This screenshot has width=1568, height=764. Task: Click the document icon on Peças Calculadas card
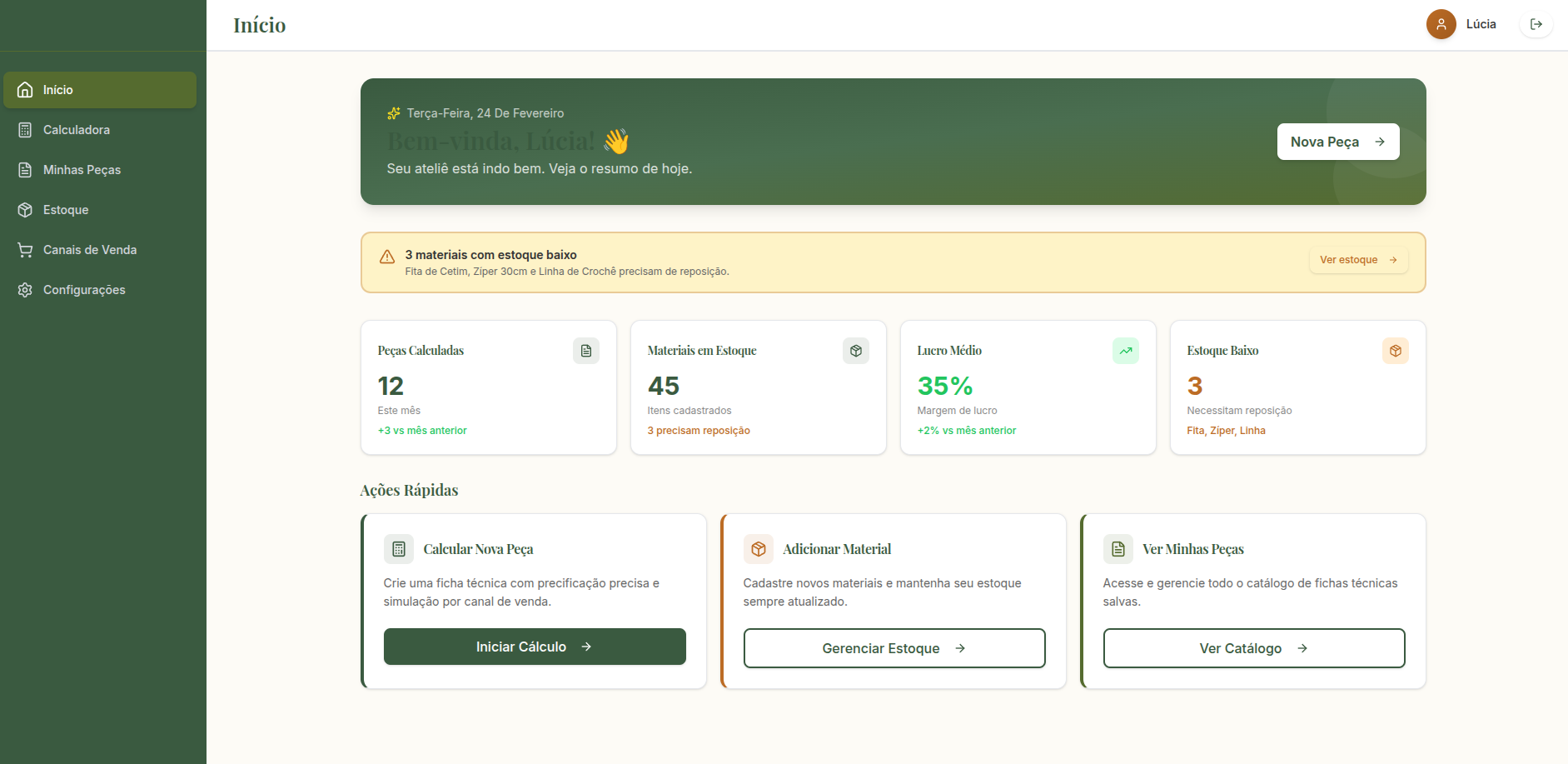click(x=586, y=351)
